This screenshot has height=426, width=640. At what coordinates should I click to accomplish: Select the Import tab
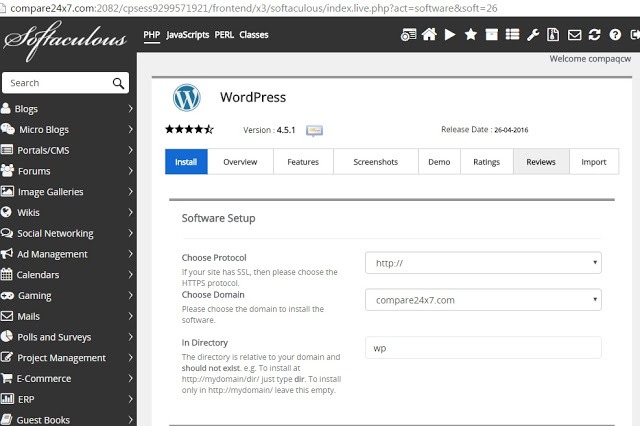pos(593,162)
